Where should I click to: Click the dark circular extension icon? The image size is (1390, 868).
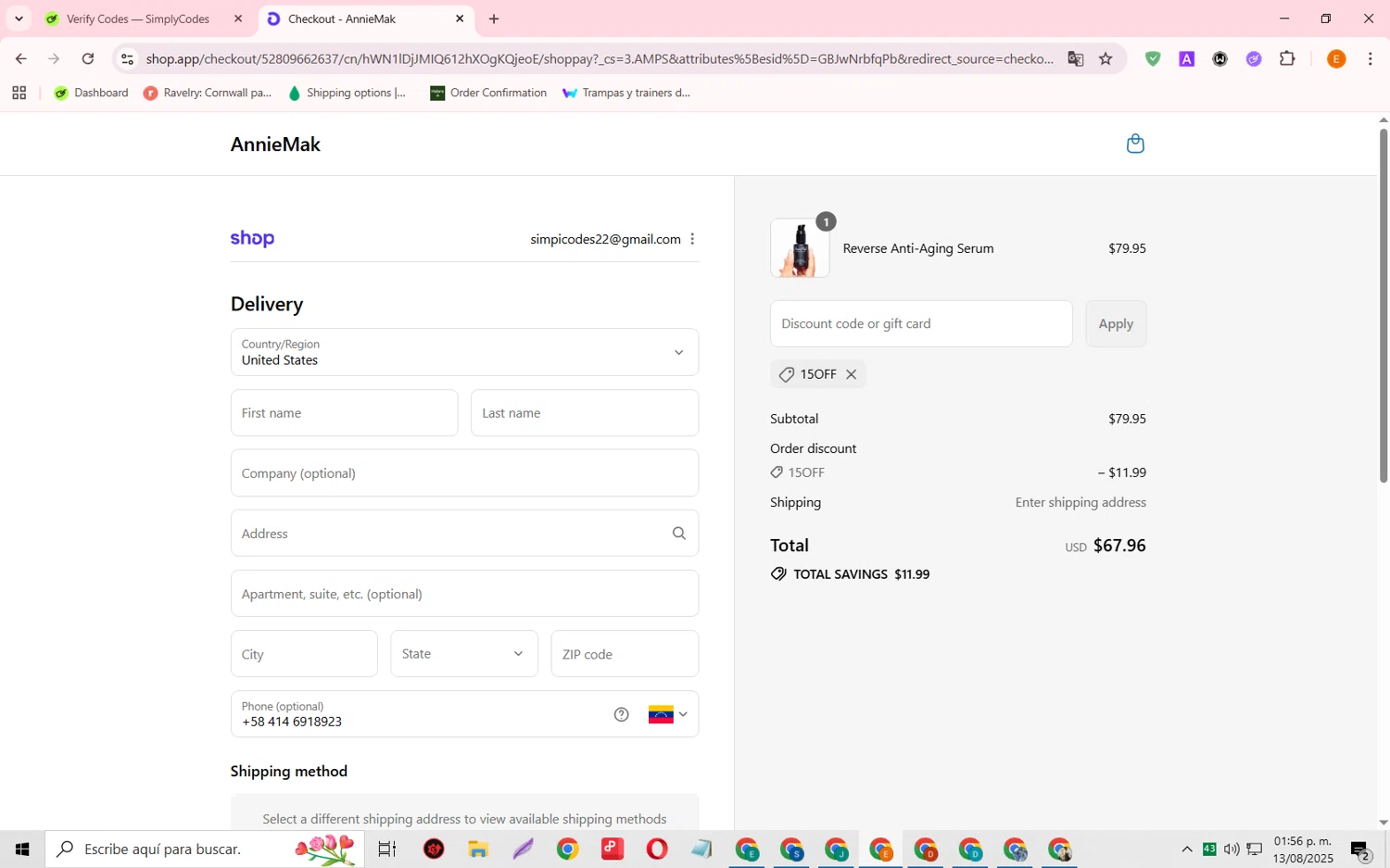1220,59
